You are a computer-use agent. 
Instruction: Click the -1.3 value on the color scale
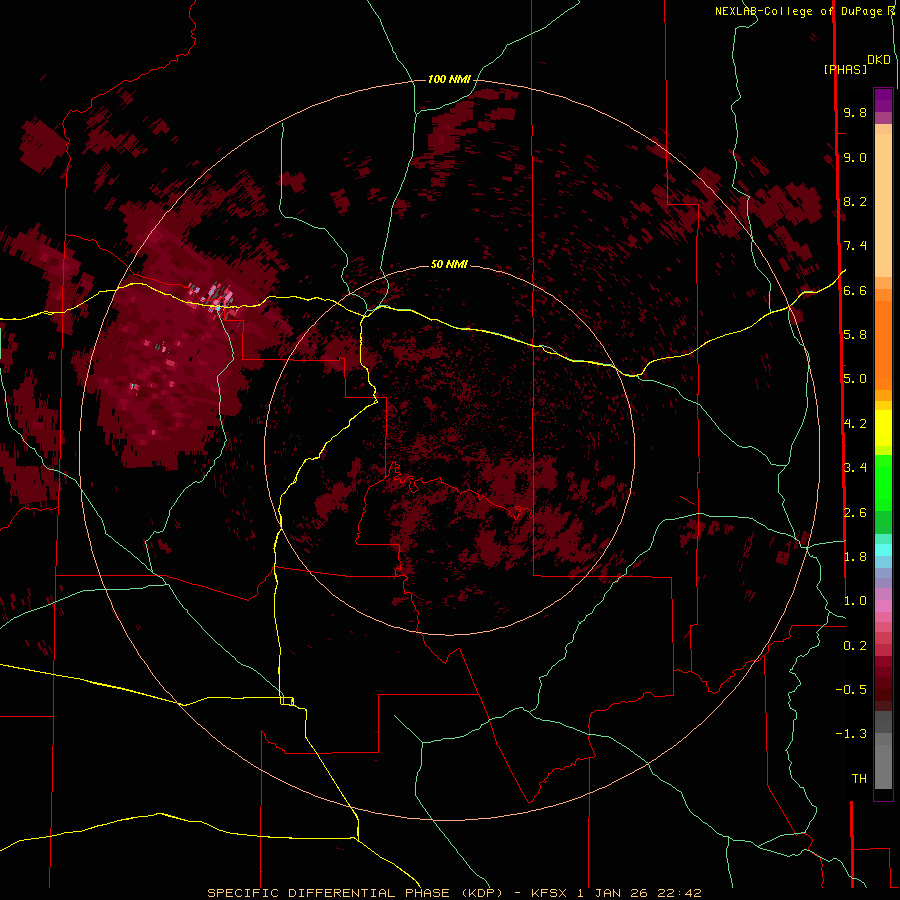(851, 734)
